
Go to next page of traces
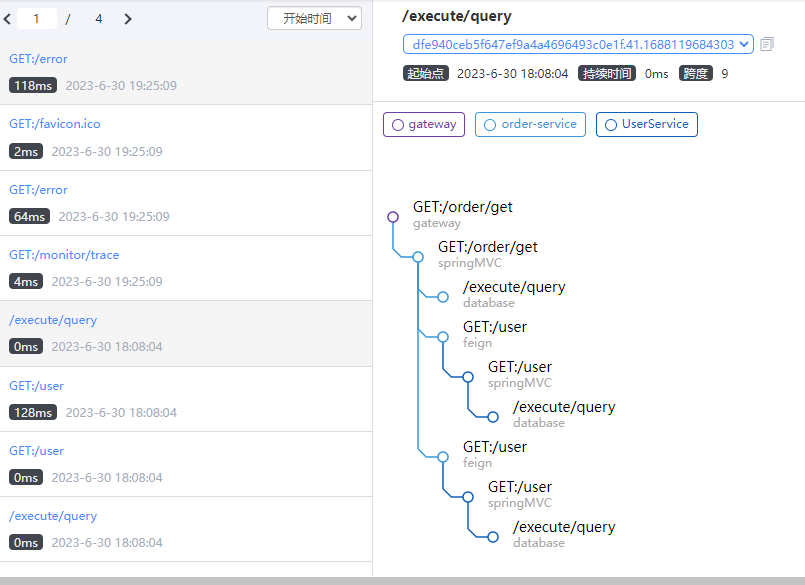click(128, 18)
